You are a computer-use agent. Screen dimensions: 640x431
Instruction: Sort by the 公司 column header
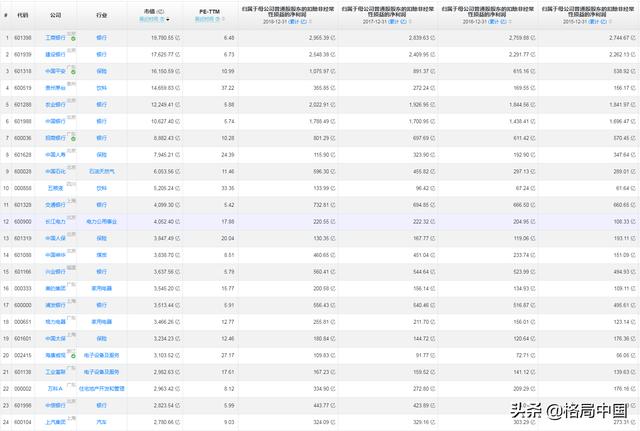tap(56, 15)
